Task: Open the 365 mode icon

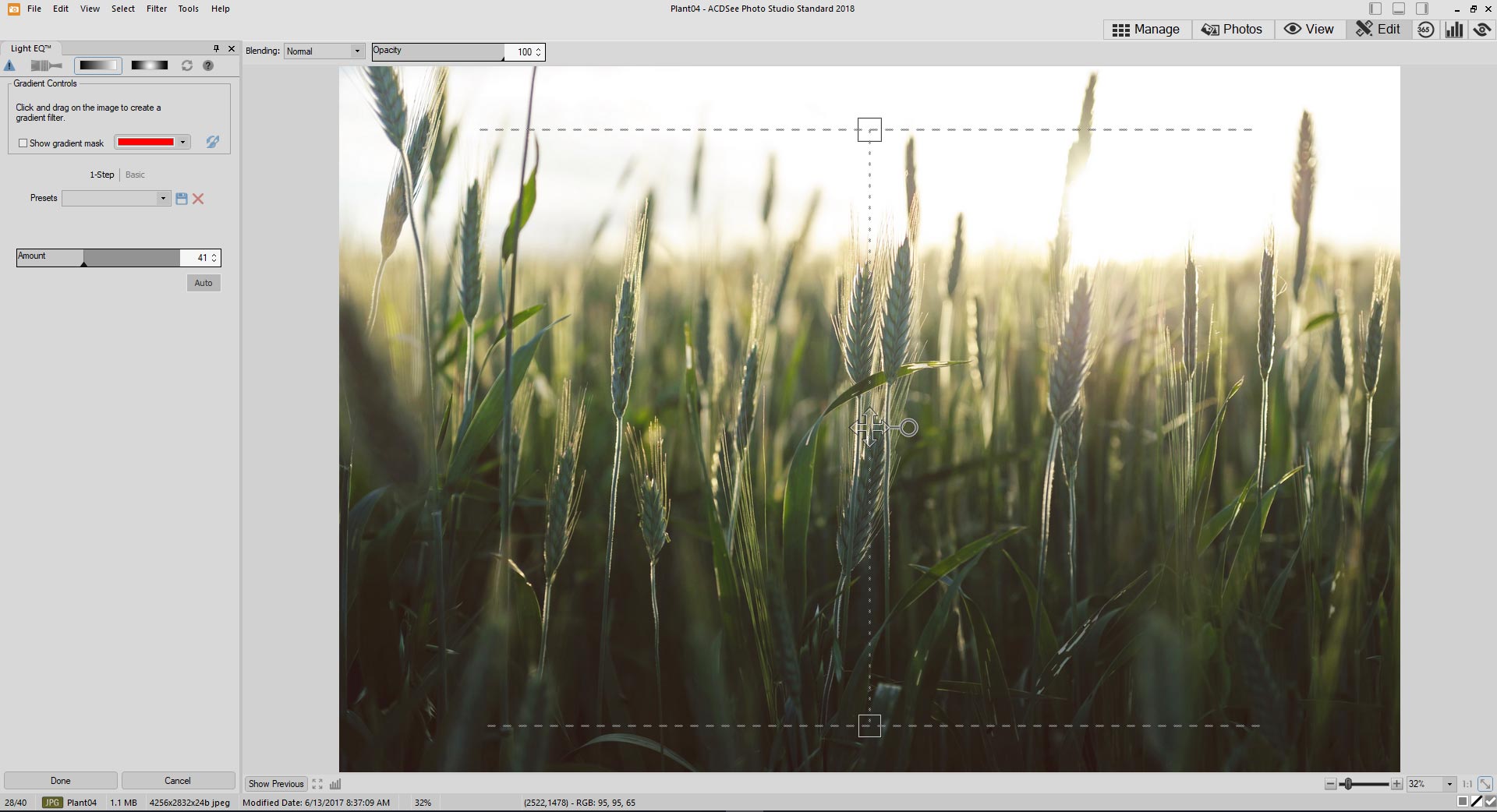Action: (x=1425, y=30)
